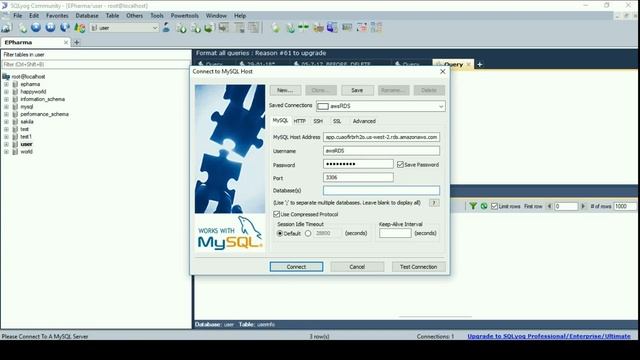Click the Username field showing awsRDS
This screenshot has height=360, width=640.
381,151
